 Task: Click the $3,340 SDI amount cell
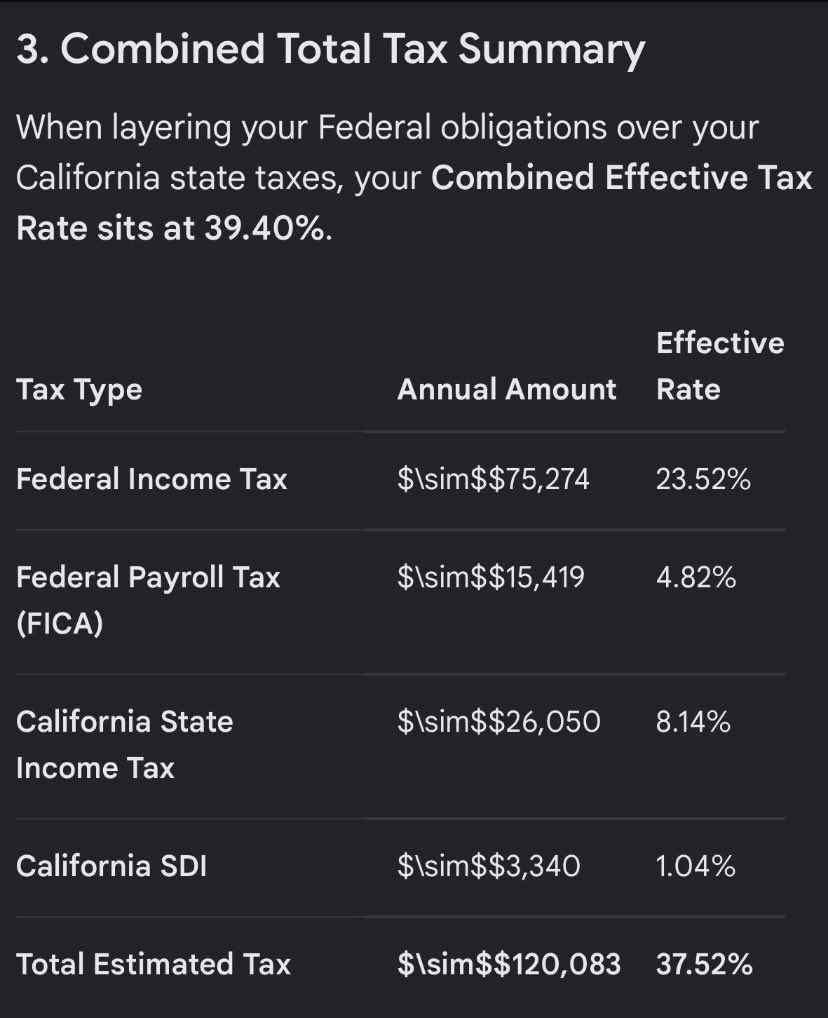pyautogui.click(x=488, y=866)
